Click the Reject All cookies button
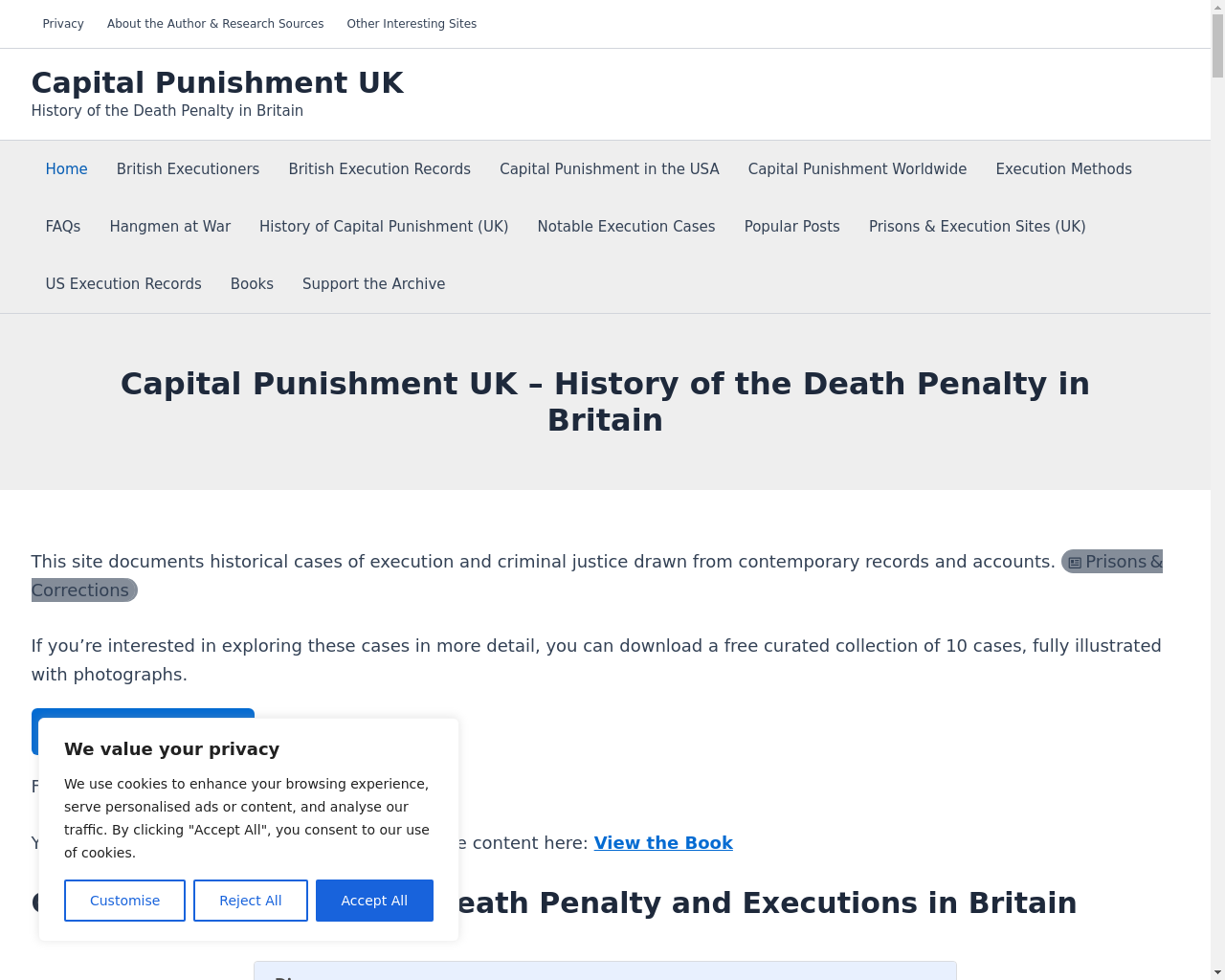The image size is (1225, 980). 251,901
